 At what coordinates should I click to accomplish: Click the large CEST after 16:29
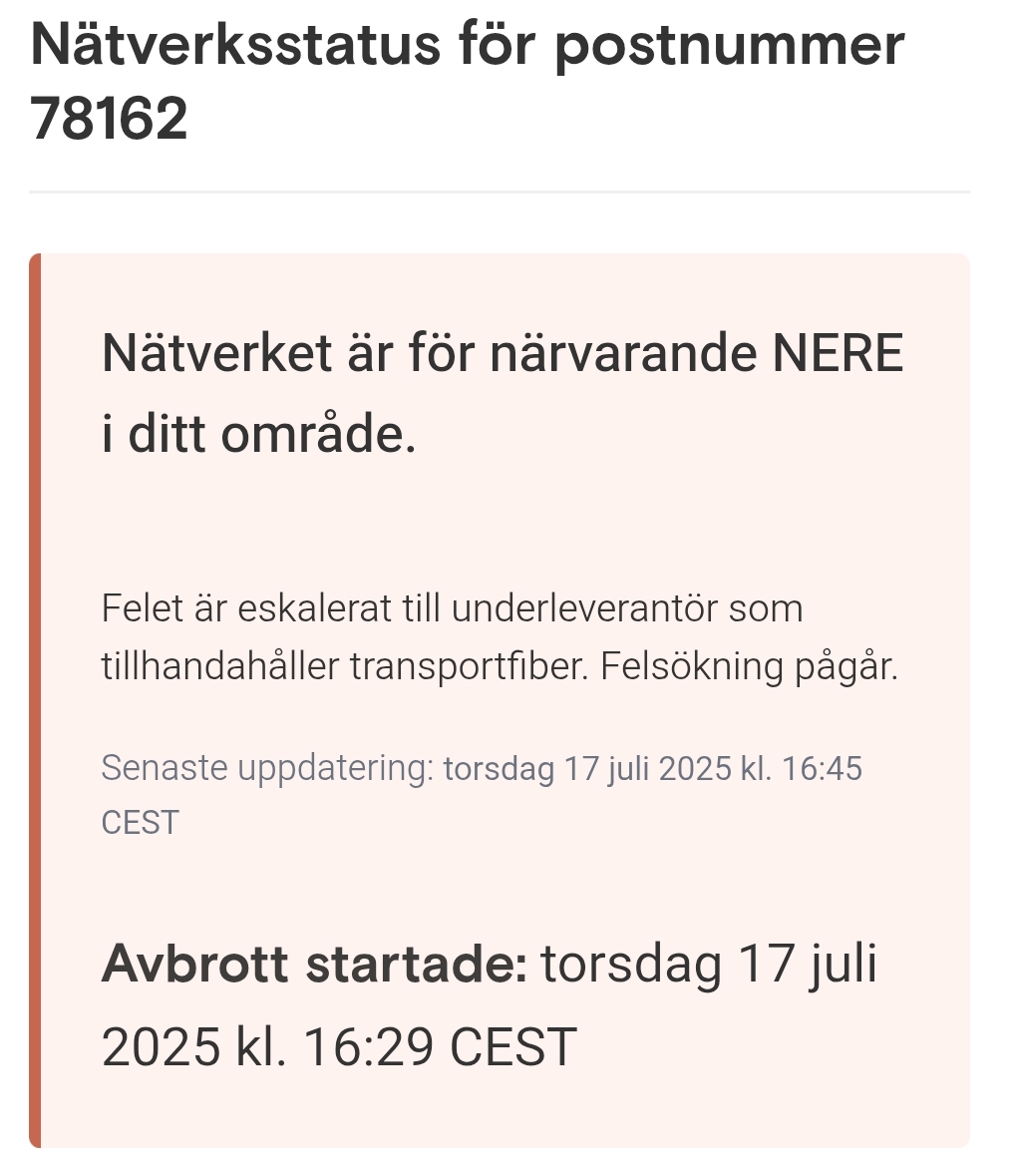pos(513,1047)
